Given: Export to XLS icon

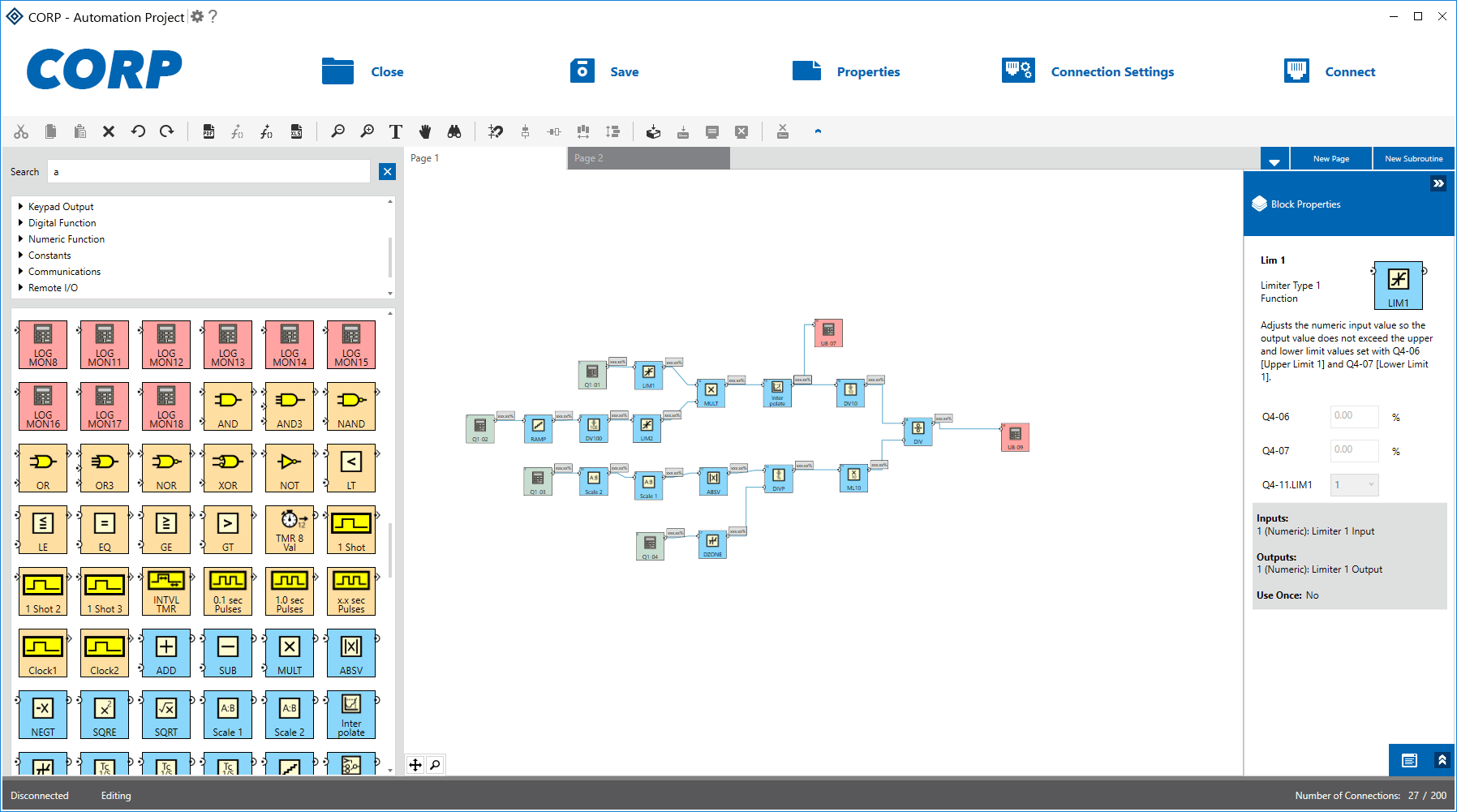Looking at the screenshot, I should [x=296, y=131].
